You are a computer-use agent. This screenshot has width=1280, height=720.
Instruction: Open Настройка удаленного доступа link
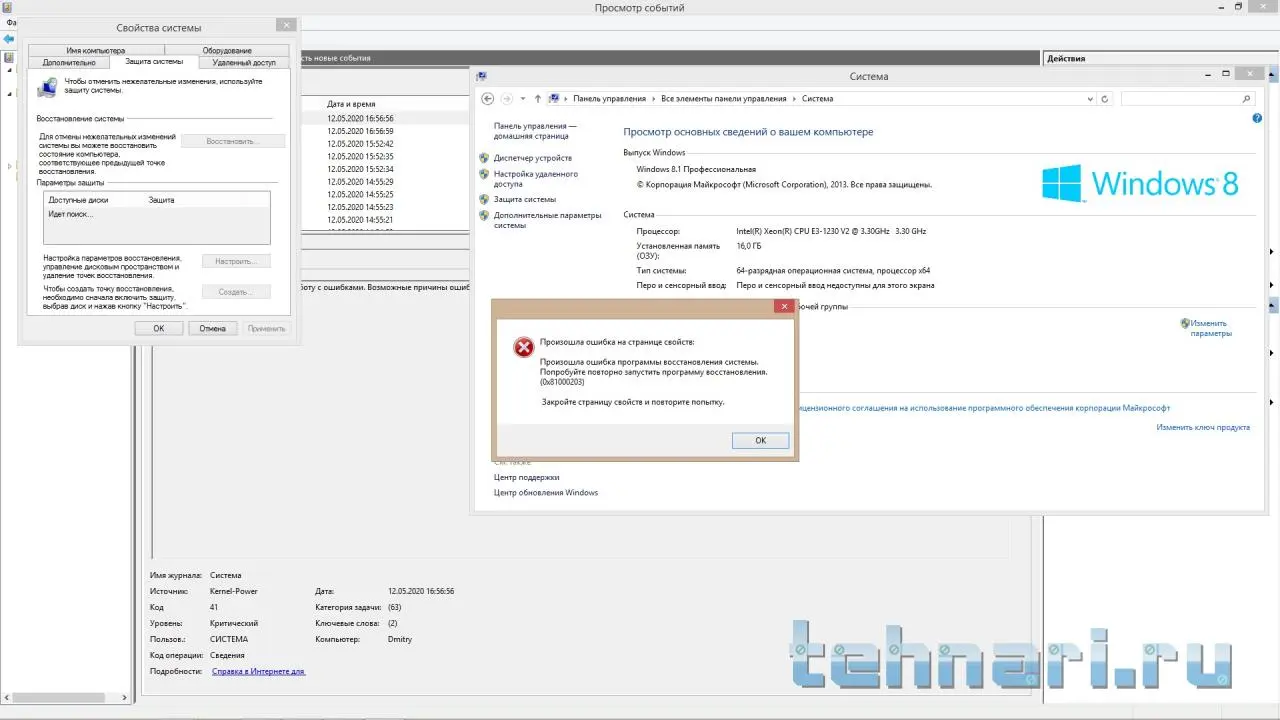(x=536, y=179)
